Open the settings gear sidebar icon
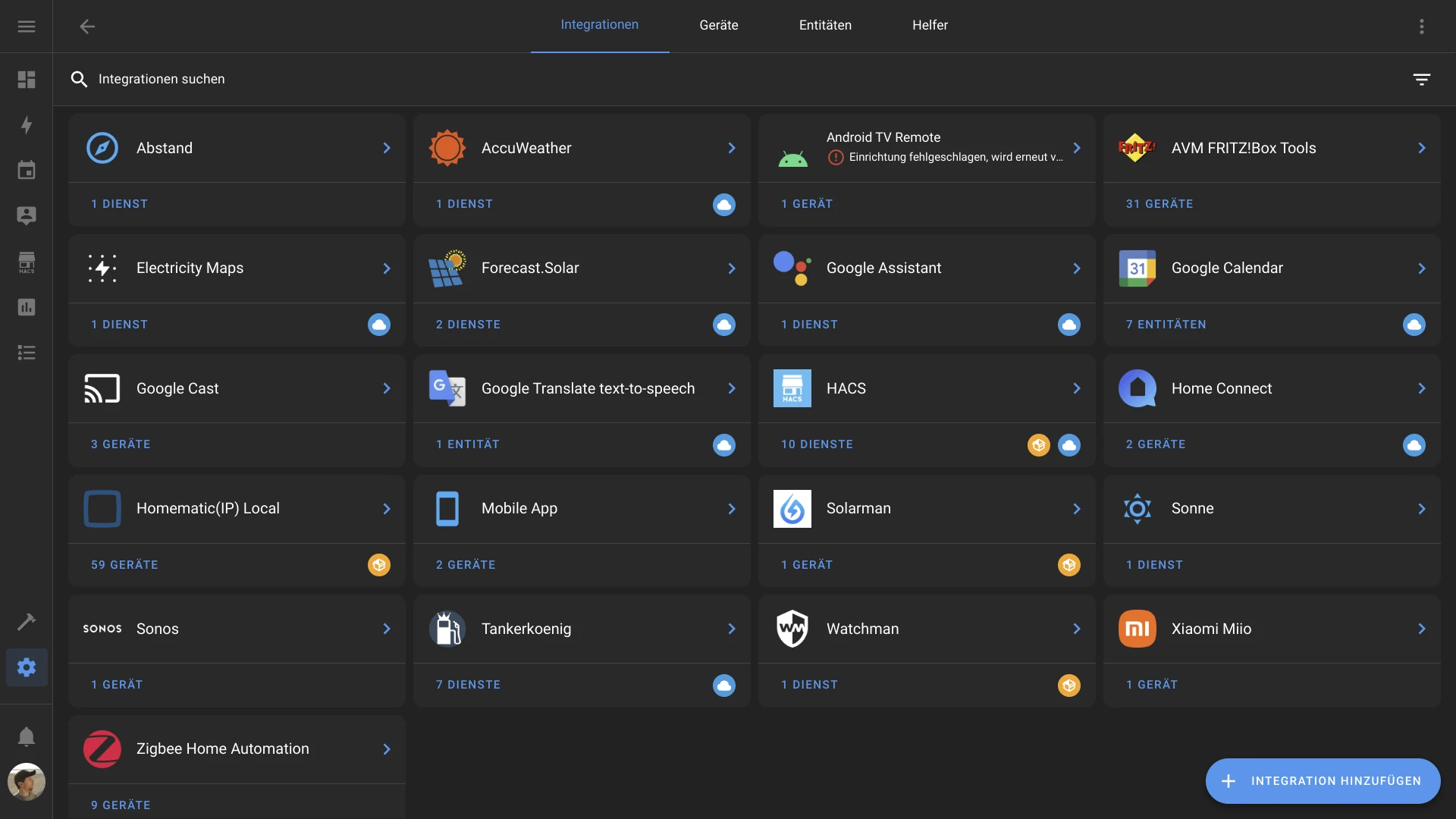Image resolution: width=1456 pixels, height=819 pixels. point(27,667)
